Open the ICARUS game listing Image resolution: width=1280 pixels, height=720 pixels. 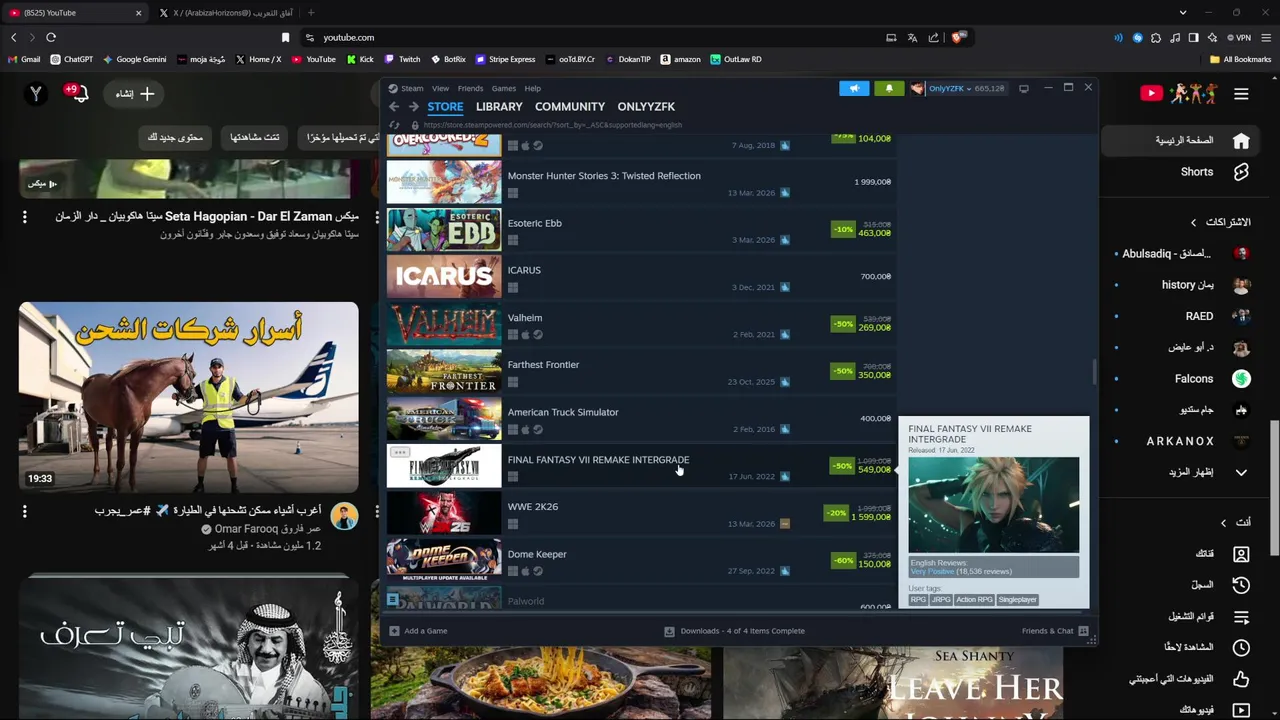click(x=640, y=277)
